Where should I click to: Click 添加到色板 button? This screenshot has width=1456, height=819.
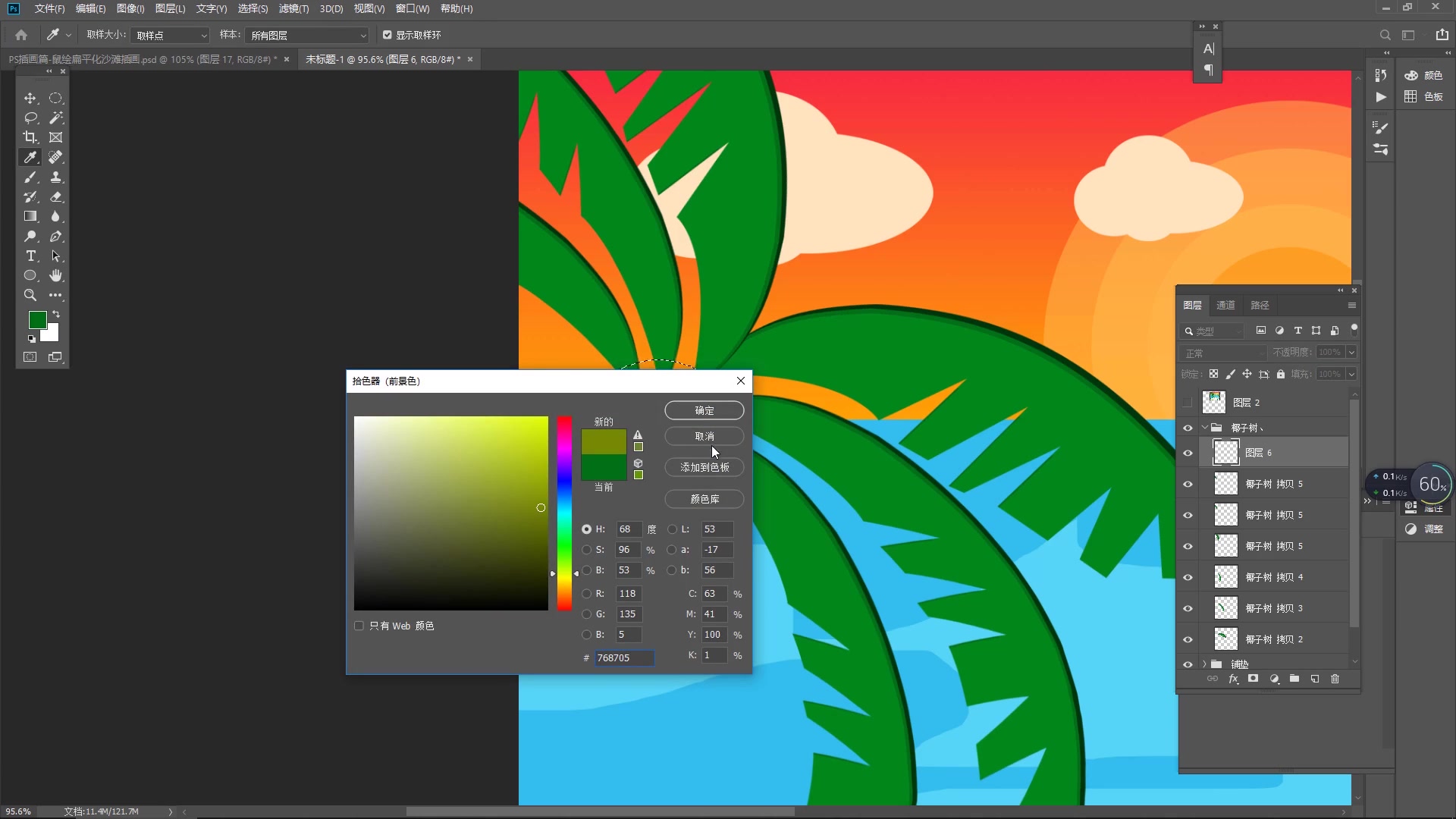[x=704, y=467]
